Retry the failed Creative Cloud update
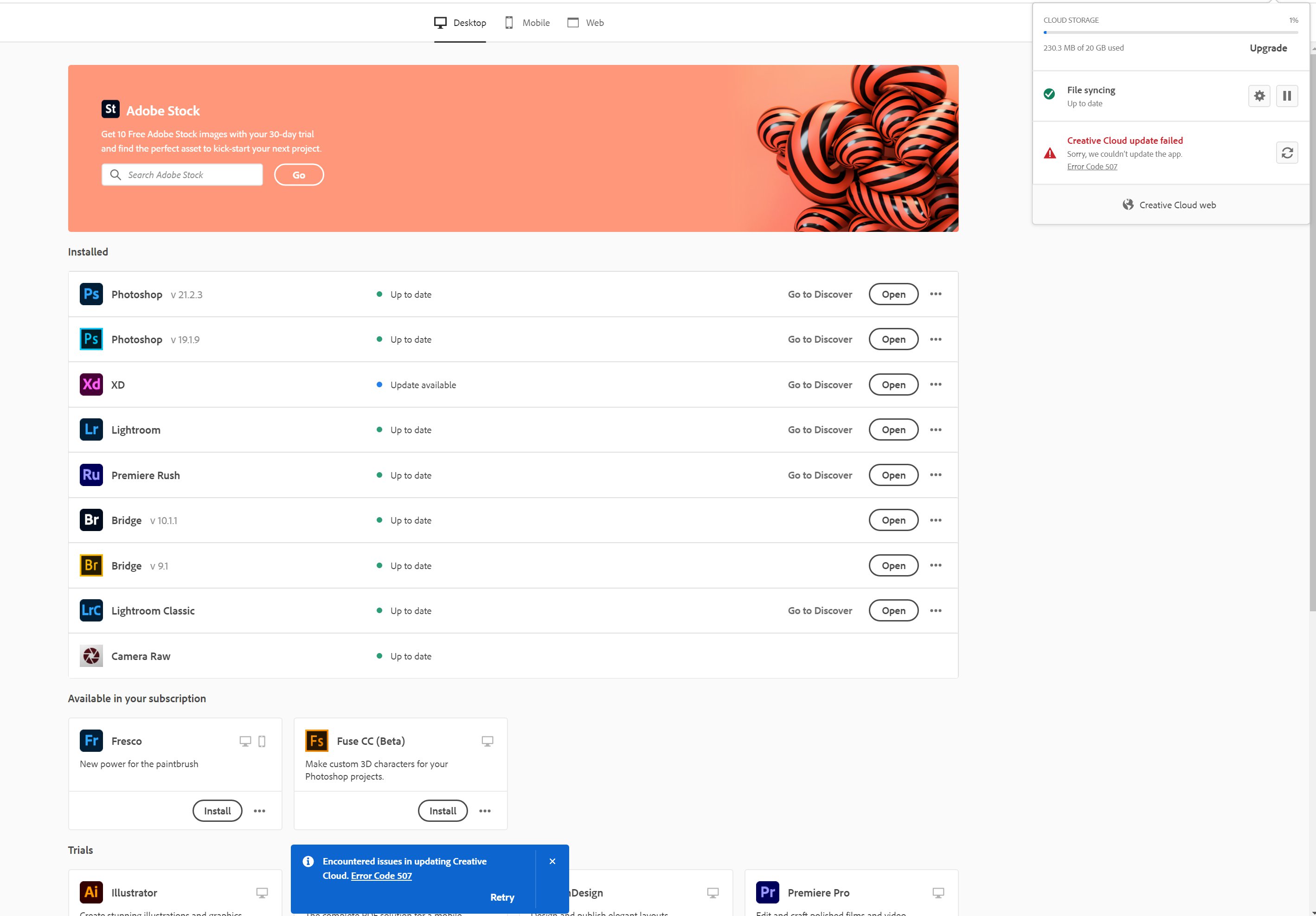 coord(1287,153)
